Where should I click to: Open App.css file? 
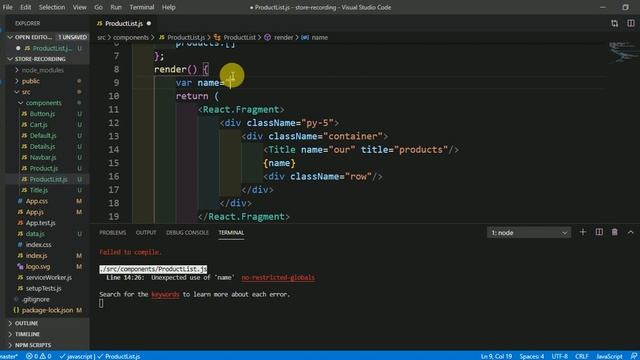pos(37,201)
